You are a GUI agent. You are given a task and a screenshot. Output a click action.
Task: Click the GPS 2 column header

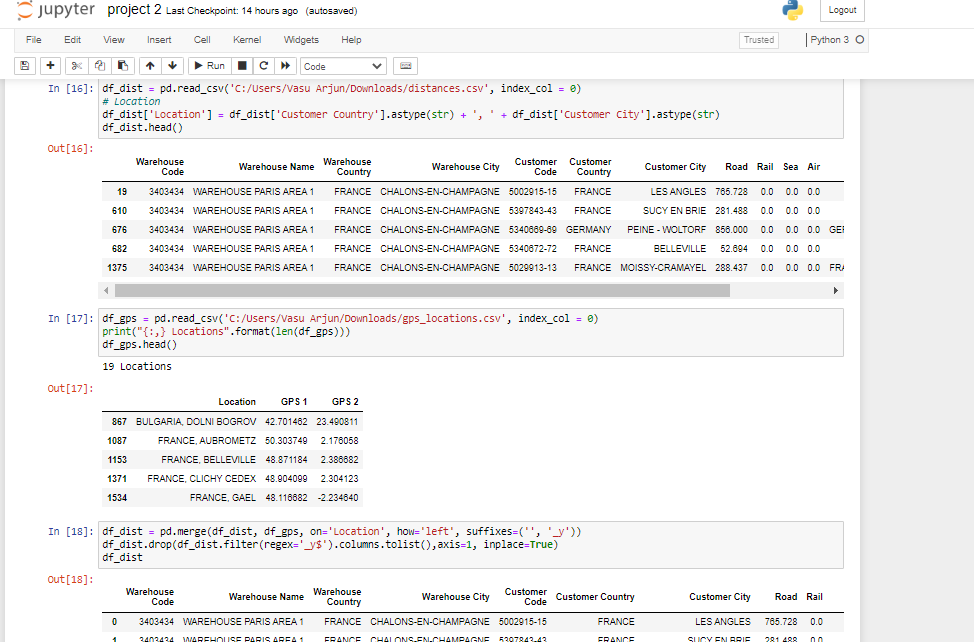pos(345,402)
